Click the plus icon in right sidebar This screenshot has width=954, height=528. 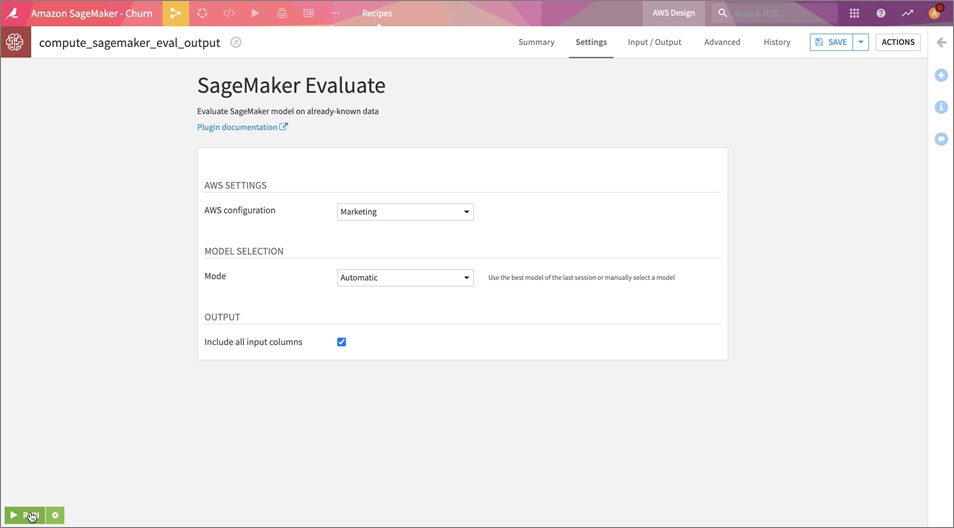[x=941, y=75]
